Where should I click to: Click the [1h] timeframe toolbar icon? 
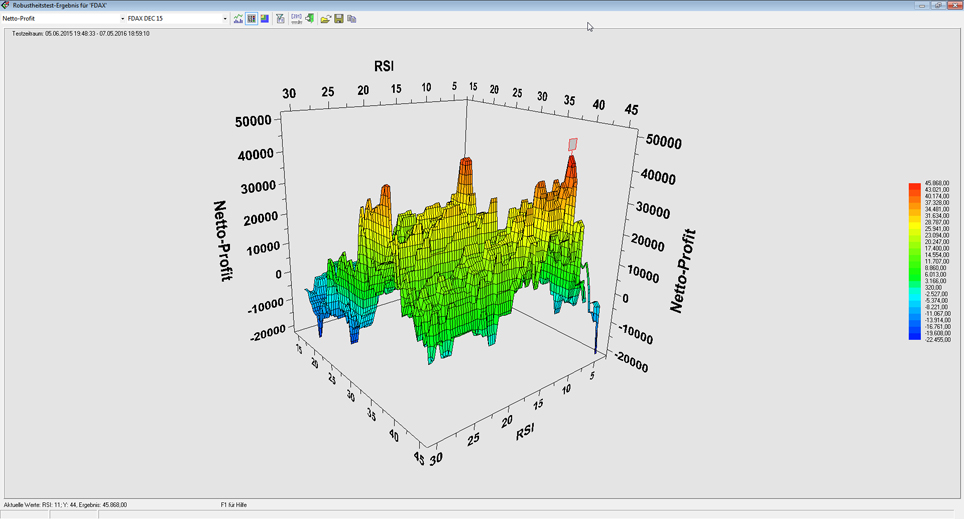tap(296, 18)
